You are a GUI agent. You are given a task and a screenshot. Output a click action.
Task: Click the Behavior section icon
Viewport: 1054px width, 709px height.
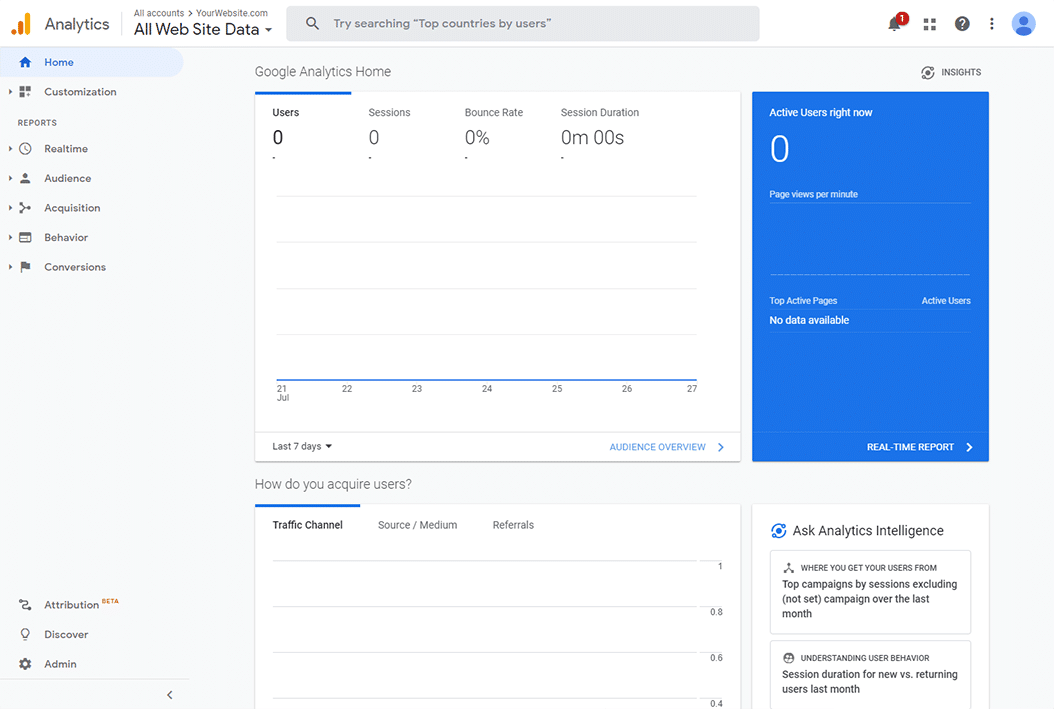click(x=24, y=237)
